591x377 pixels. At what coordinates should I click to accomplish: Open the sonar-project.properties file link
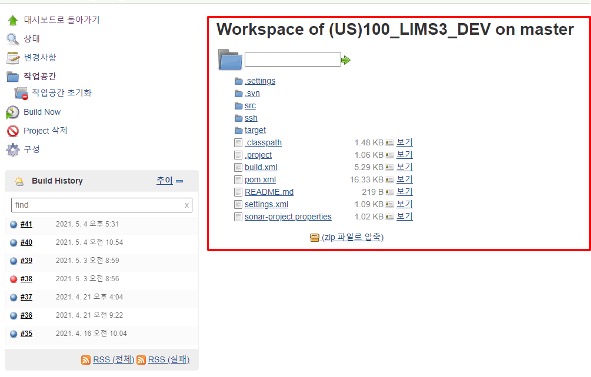pos(288,216)
